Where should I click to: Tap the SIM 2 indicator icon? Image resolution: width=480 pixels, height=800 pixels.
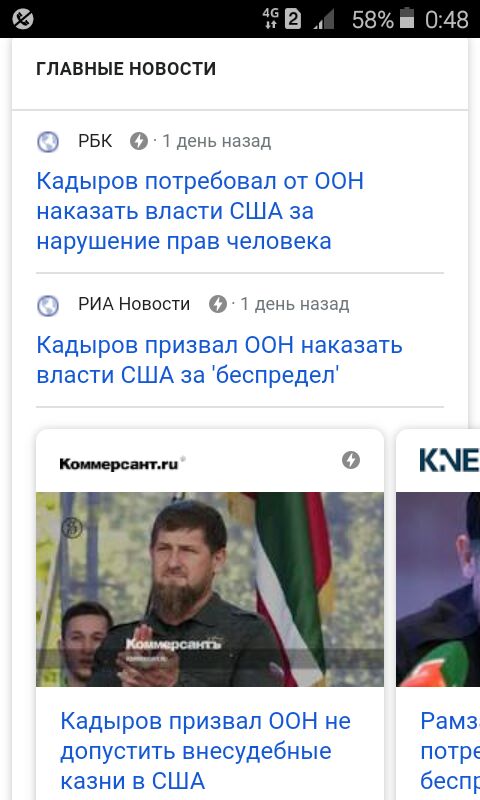(x=292, y=19)
